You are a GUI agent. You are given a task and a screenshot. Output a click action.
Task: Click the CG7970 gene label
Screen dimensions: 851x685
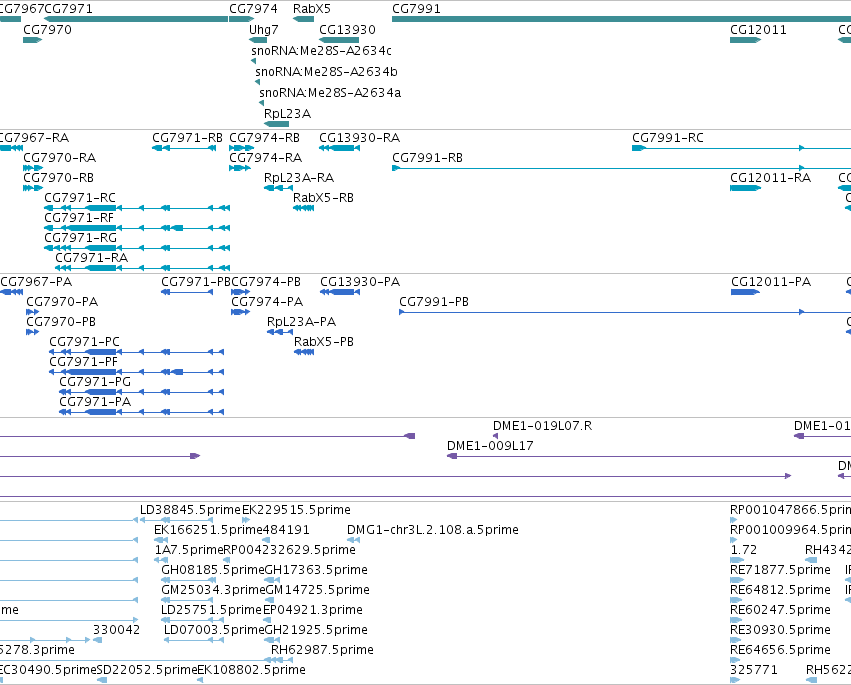(47, 29)
